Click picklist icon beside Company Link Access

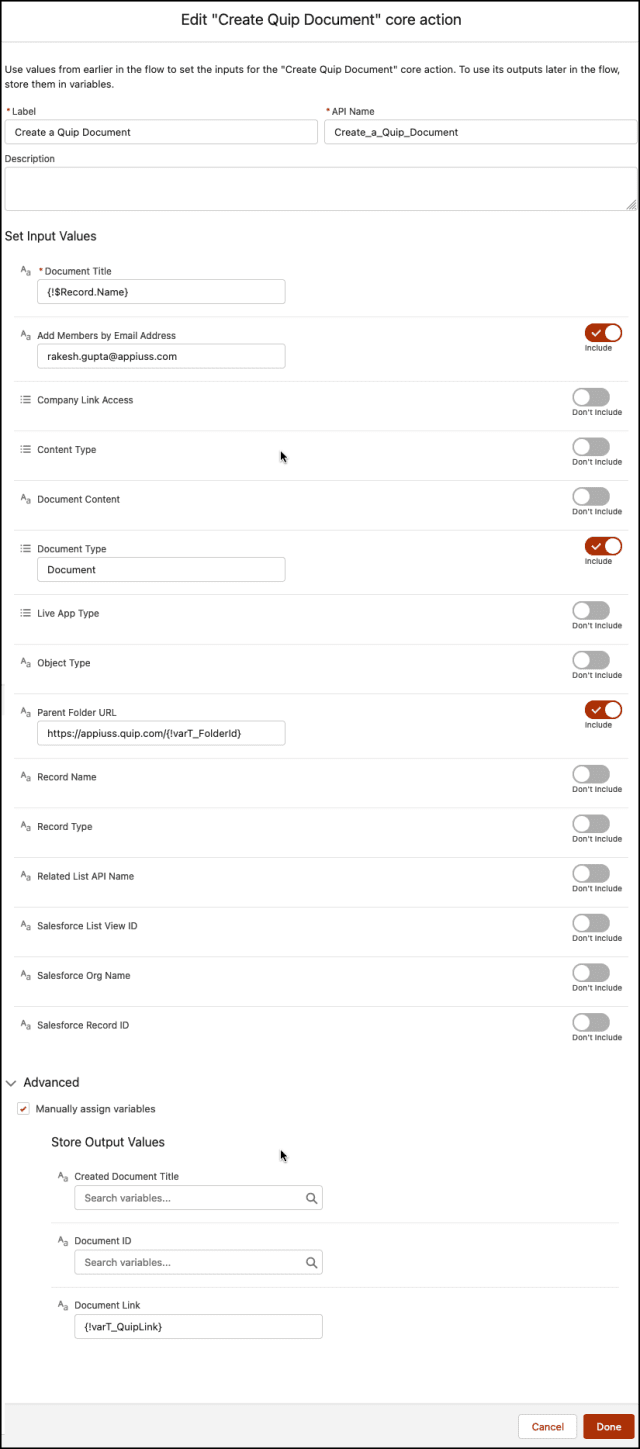pos(26,400)
